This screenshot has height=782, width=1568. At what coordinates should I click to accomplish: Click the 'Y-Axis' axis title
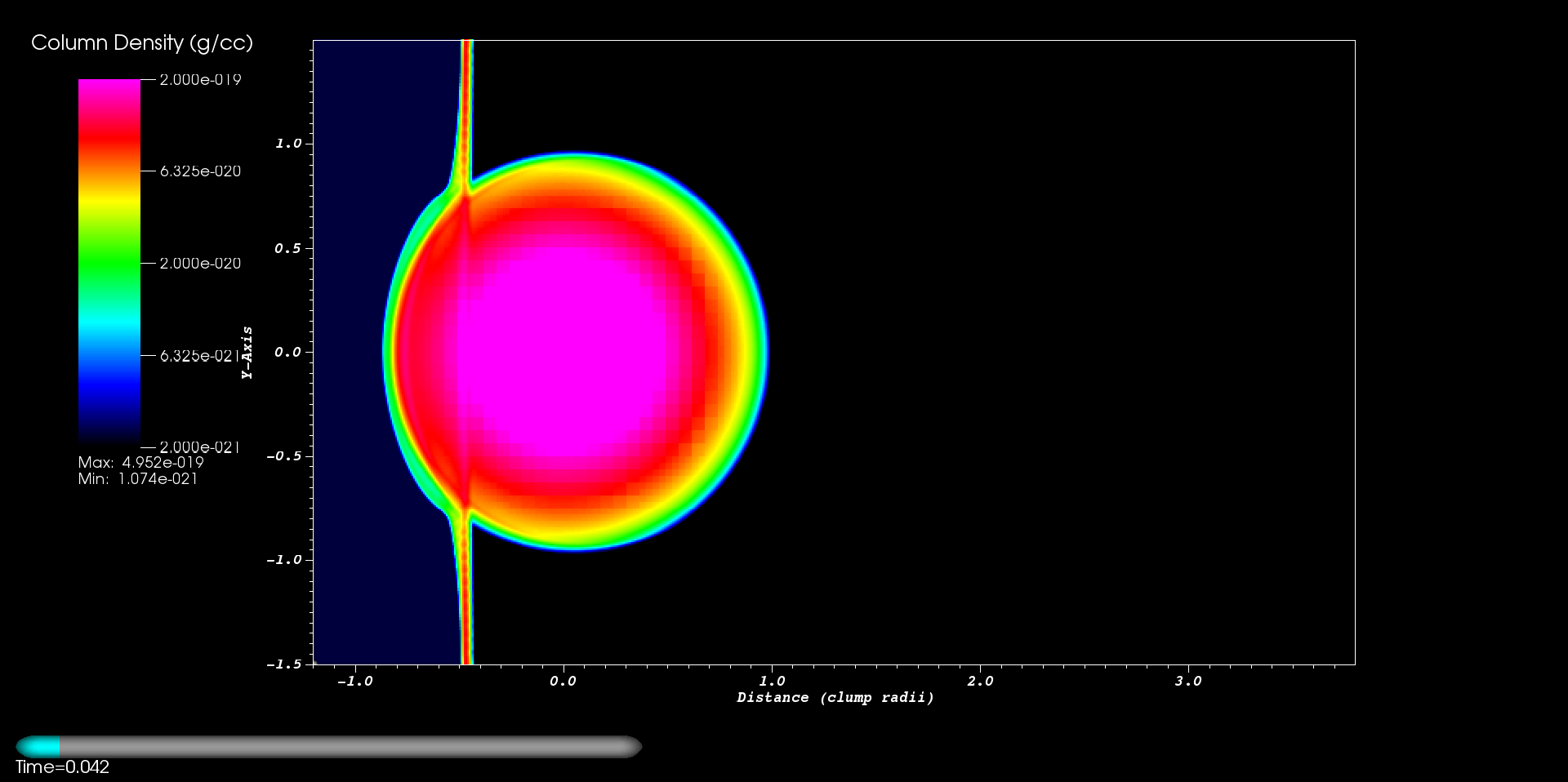[x=247, y=353]
